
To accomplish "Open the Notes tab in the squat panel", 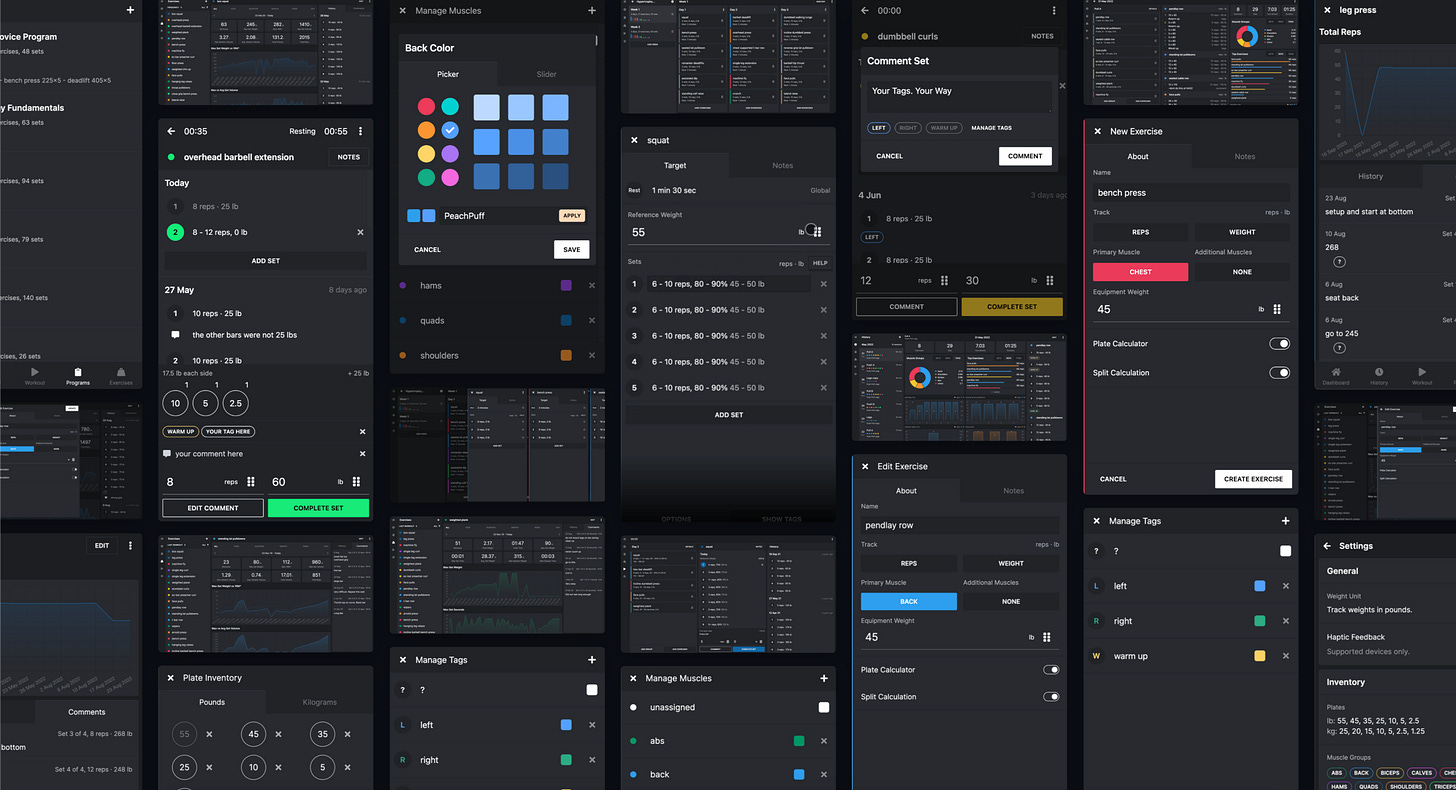I will (x=782, y=165).
